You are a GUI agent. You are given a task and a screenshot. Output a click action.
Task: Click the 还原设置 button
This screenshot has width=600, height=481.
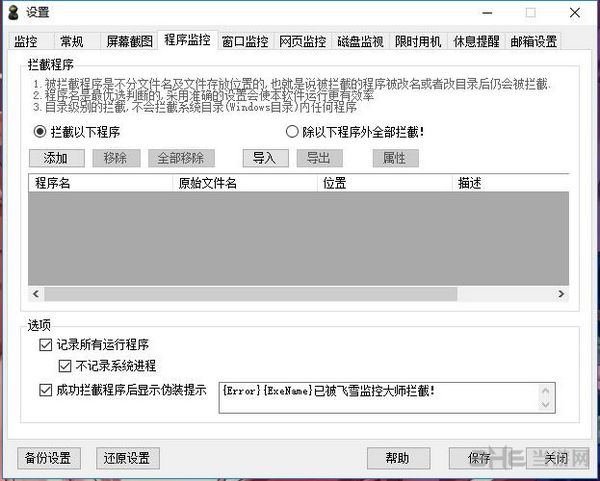coord(128,458)
